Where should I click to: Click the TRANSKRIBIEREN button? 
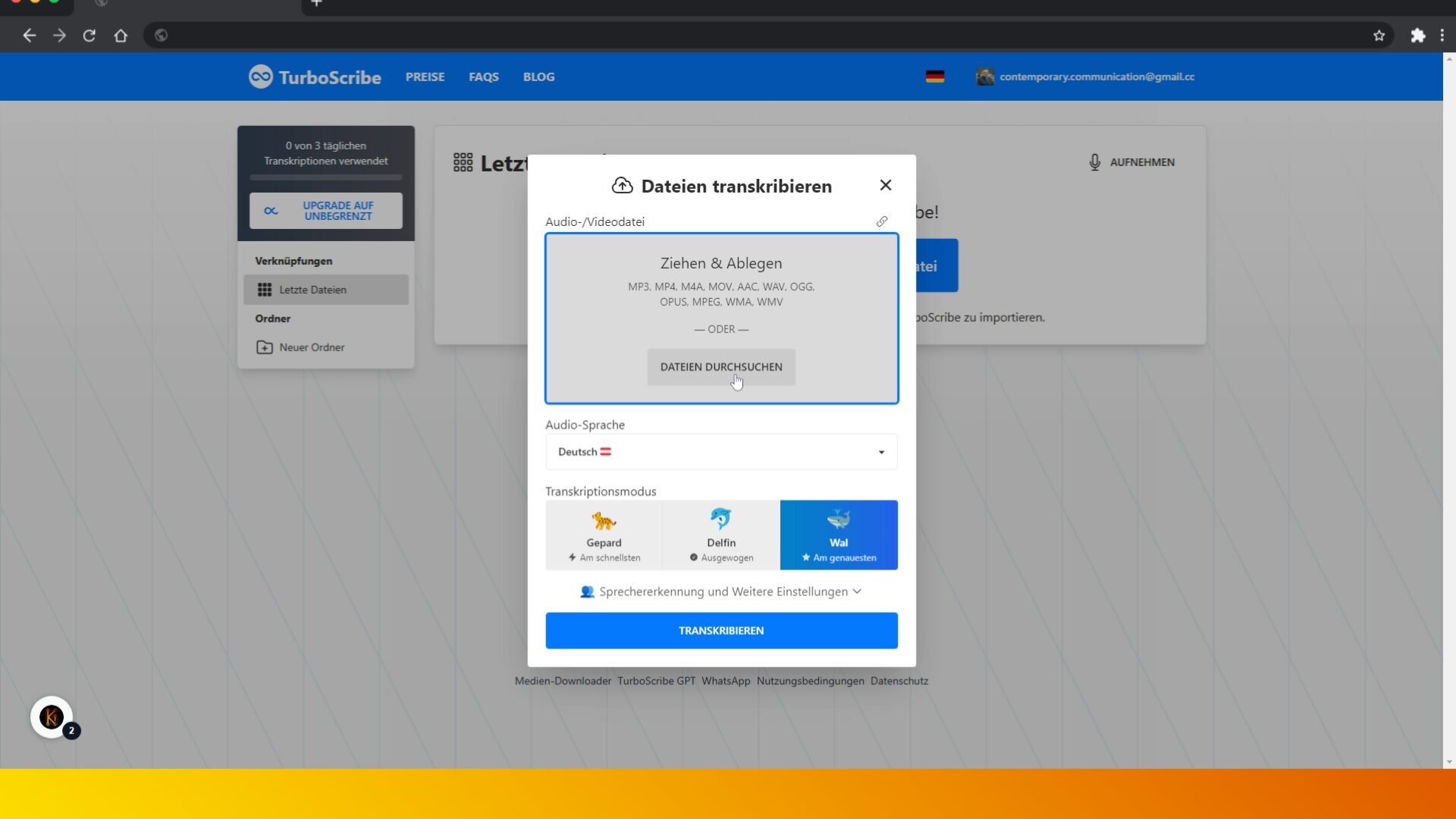722,631
